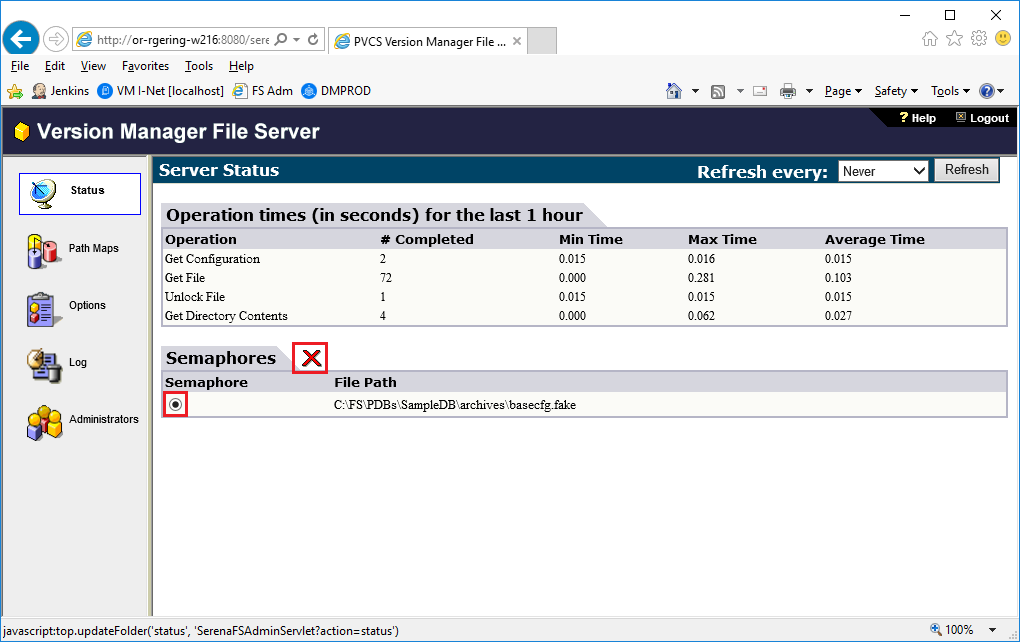The image size is (1020, 642).
Task: Delete the selected semaphore with the red X
Action: click(x=309, y=357)
